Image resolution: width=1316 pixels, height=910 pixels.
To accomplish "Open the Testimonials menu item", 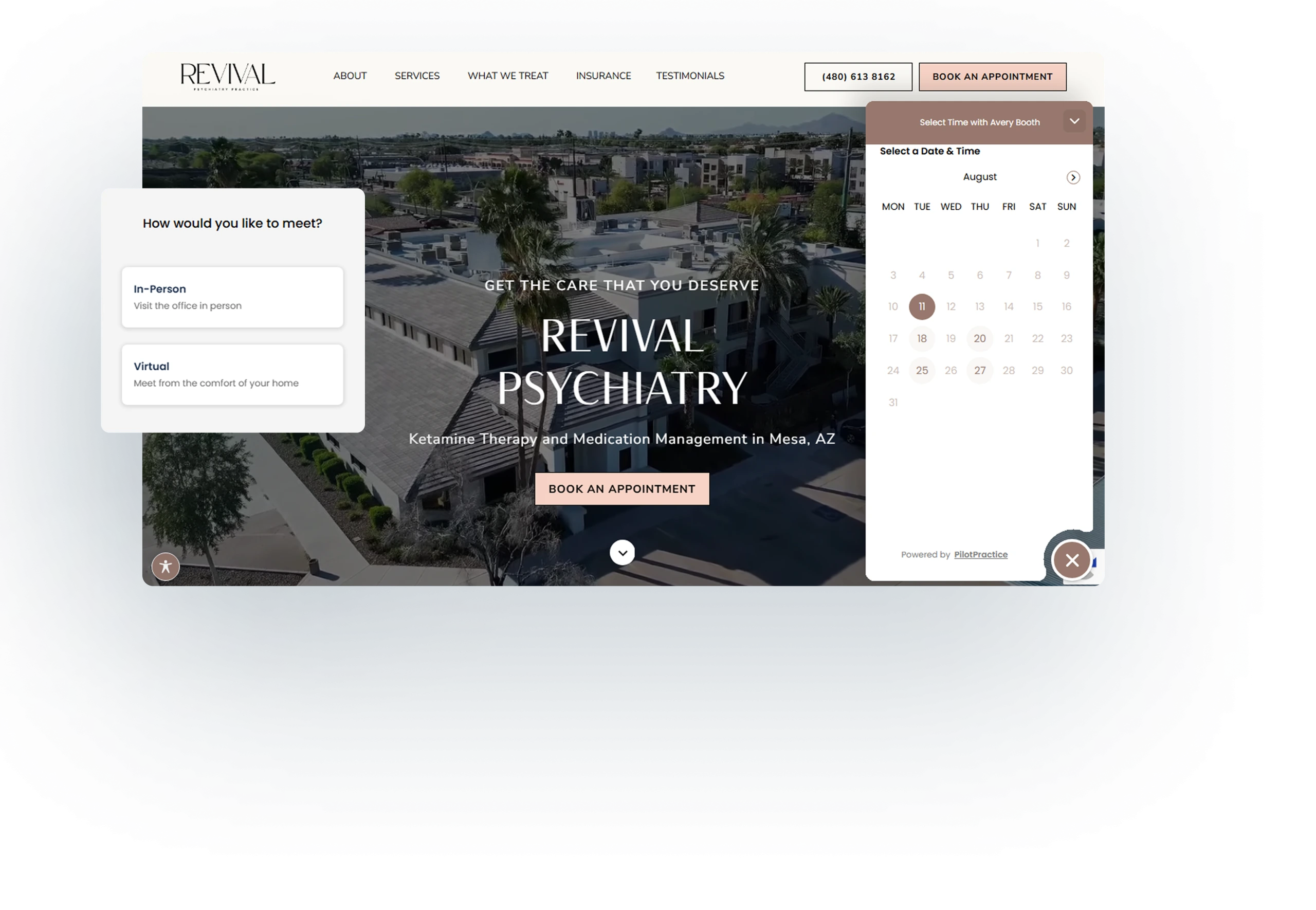I will coord(690,76).
